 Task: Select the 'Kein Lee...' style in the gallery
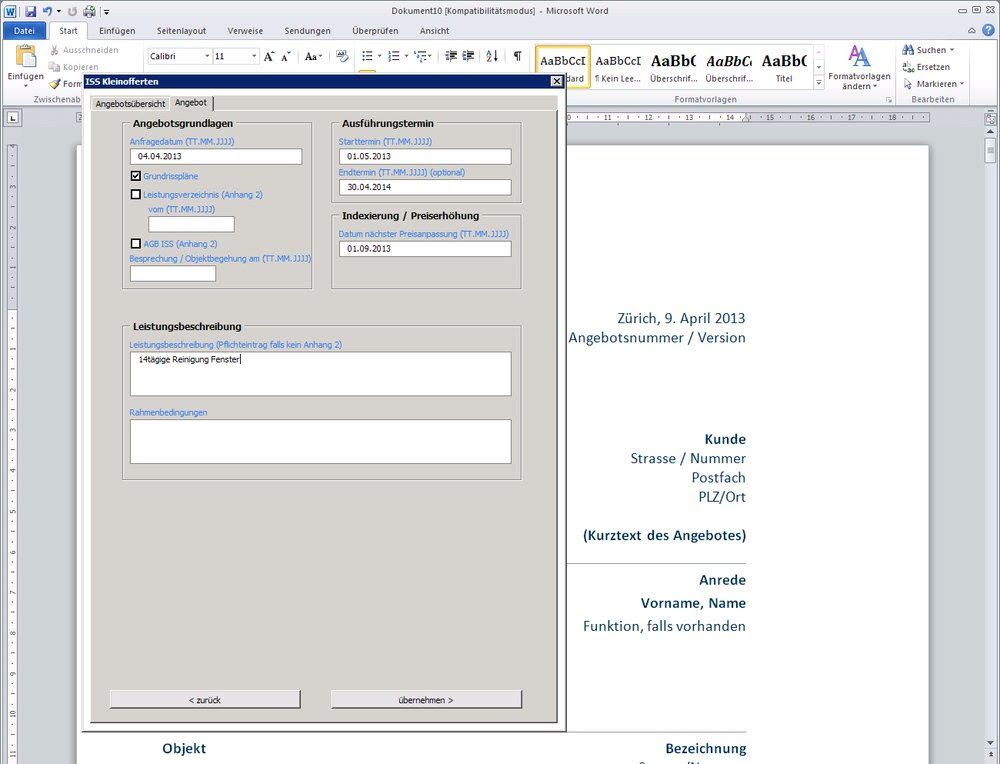[618, 68]
